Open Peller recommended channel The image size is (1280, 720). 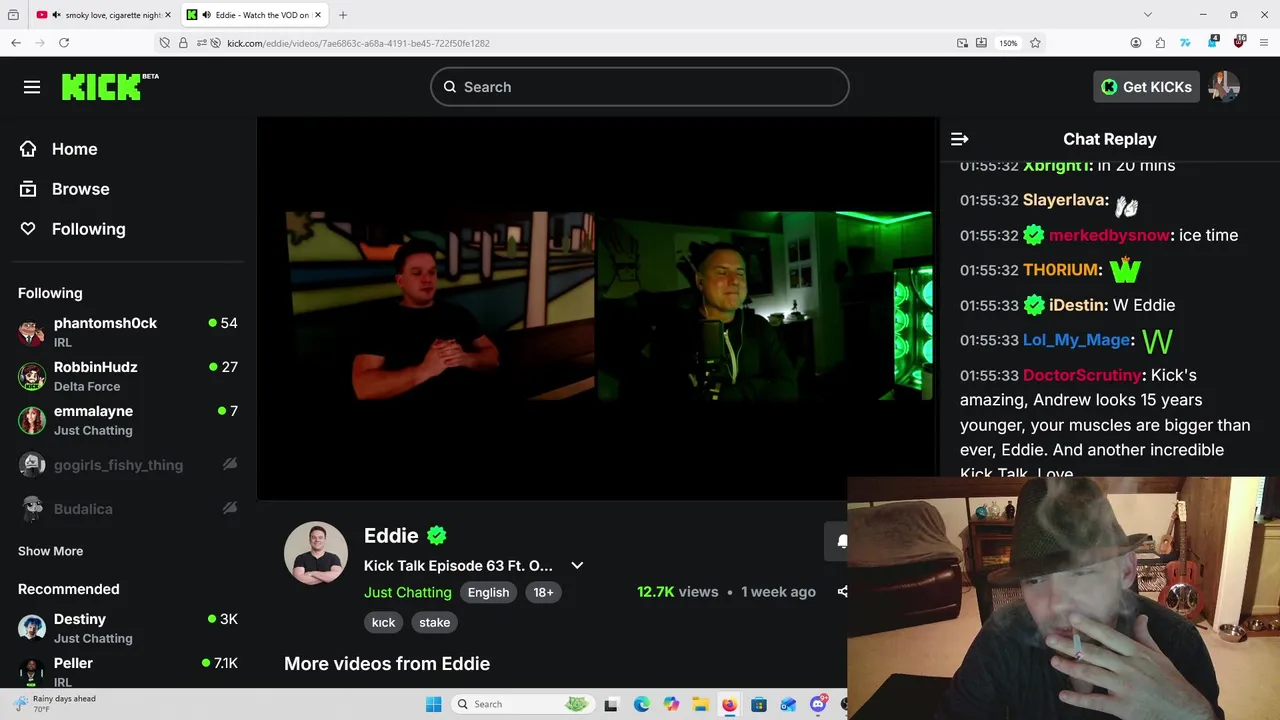pos(128,672)
